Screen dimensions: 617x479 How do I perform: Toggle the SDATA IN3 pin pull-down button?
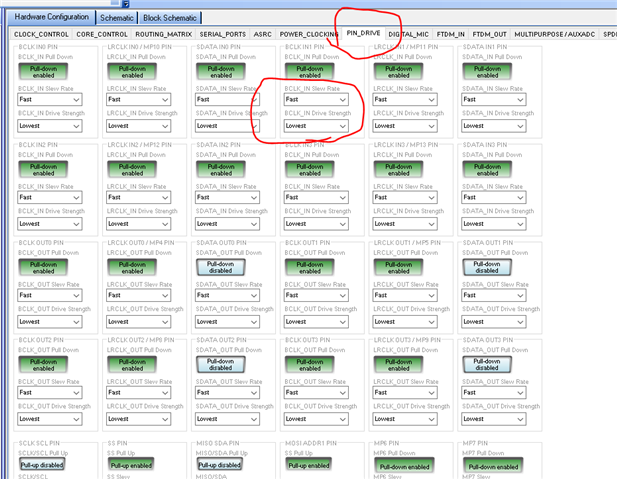click(487, 170)
